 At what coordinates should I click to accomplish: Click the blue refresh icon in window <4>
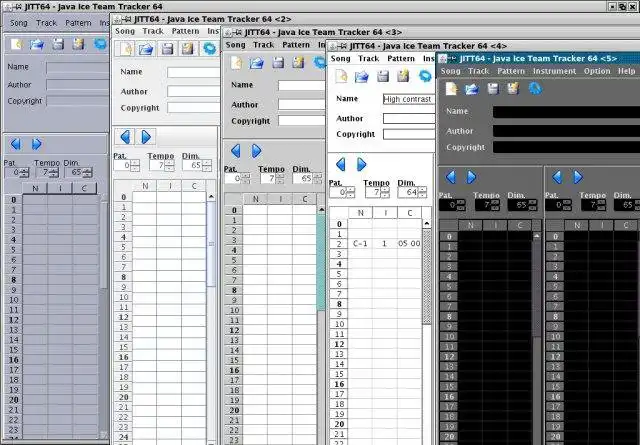[425, 76]
